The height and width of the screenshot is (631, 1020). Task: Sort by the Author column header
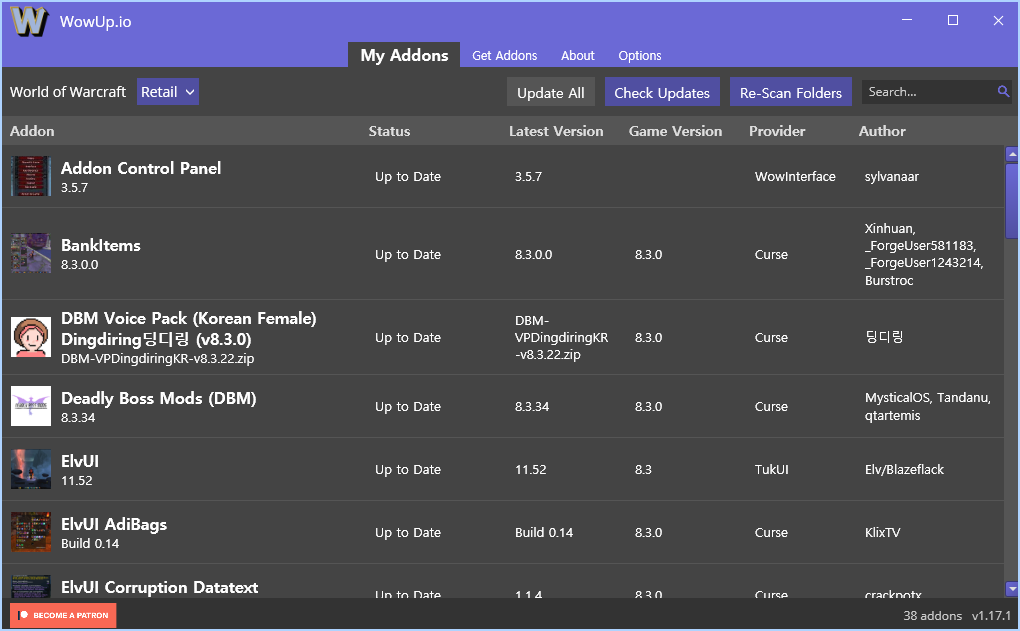(882, 131)
